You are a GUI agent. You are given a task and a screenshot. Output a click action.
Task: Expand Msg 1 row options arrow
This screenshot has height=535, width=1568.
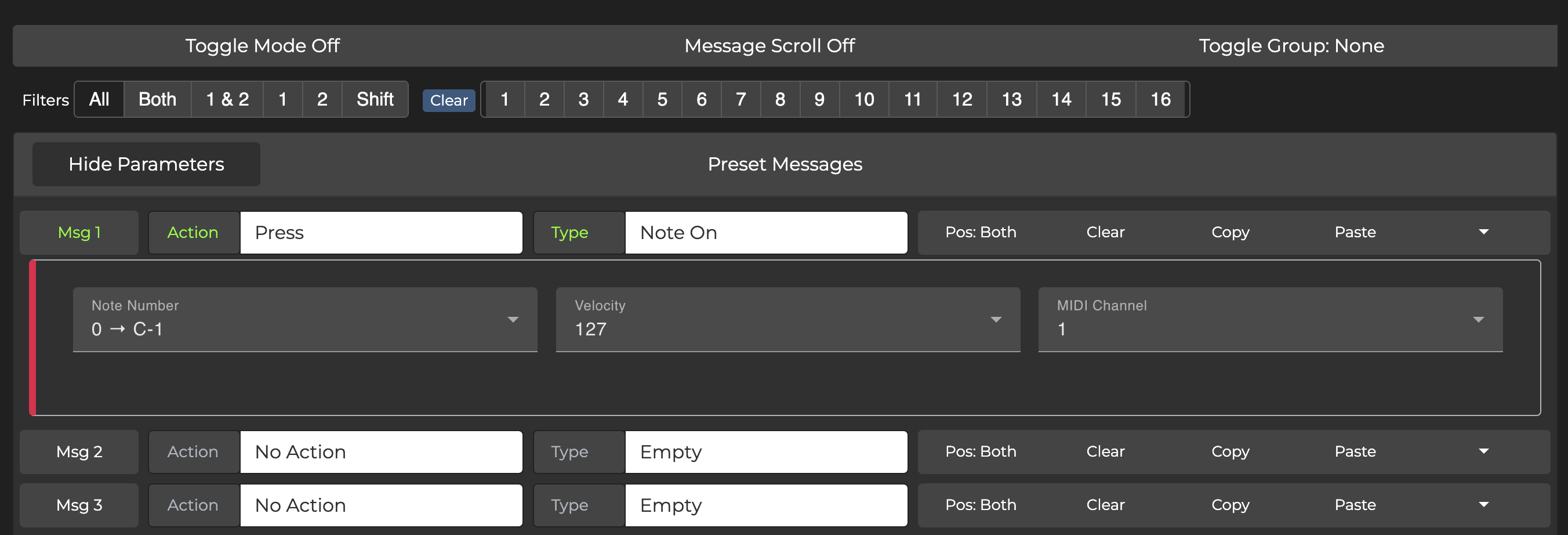1483,232
